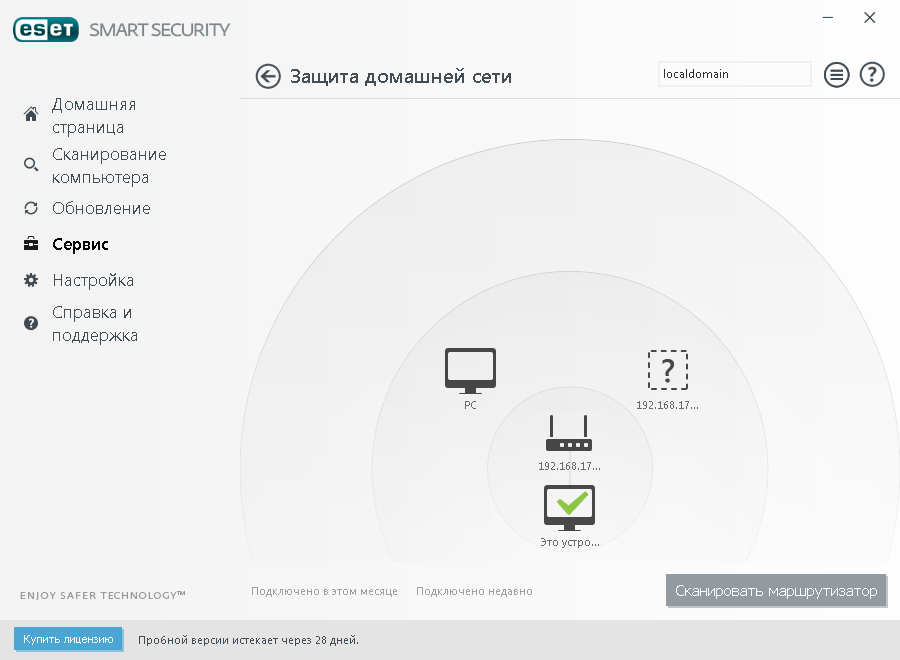The height and width of the screenshot is (660, 900).
Task: Open Настройка section
Action: click(x=93, y=280)
